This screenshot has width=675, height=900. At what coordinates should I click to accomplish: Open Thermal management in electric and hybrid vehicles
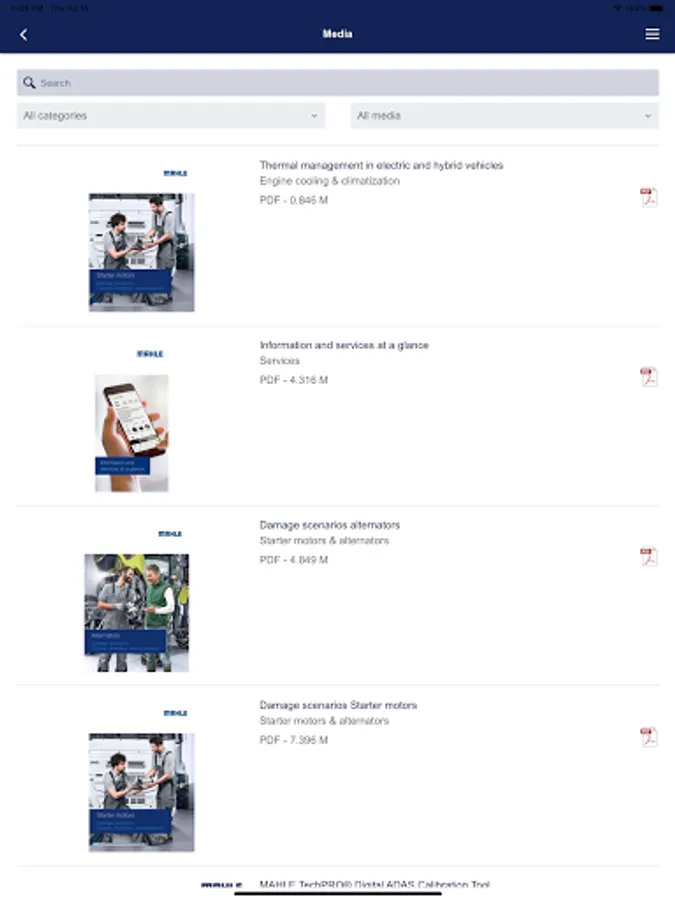[381, 165]
